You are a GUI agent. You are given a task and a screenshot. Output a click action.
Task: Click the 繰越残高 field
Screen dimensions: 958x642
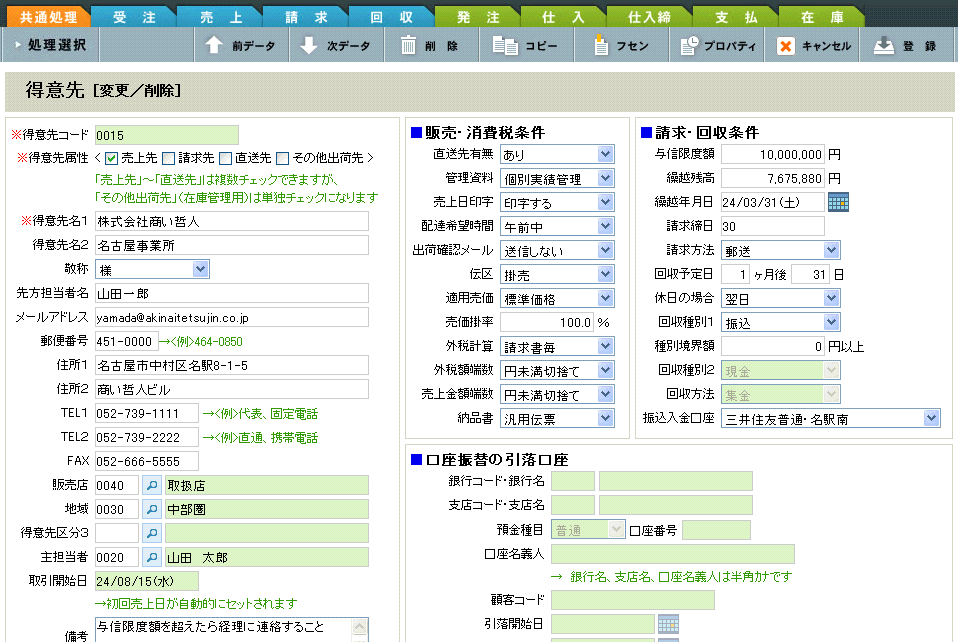pos(773,178)
